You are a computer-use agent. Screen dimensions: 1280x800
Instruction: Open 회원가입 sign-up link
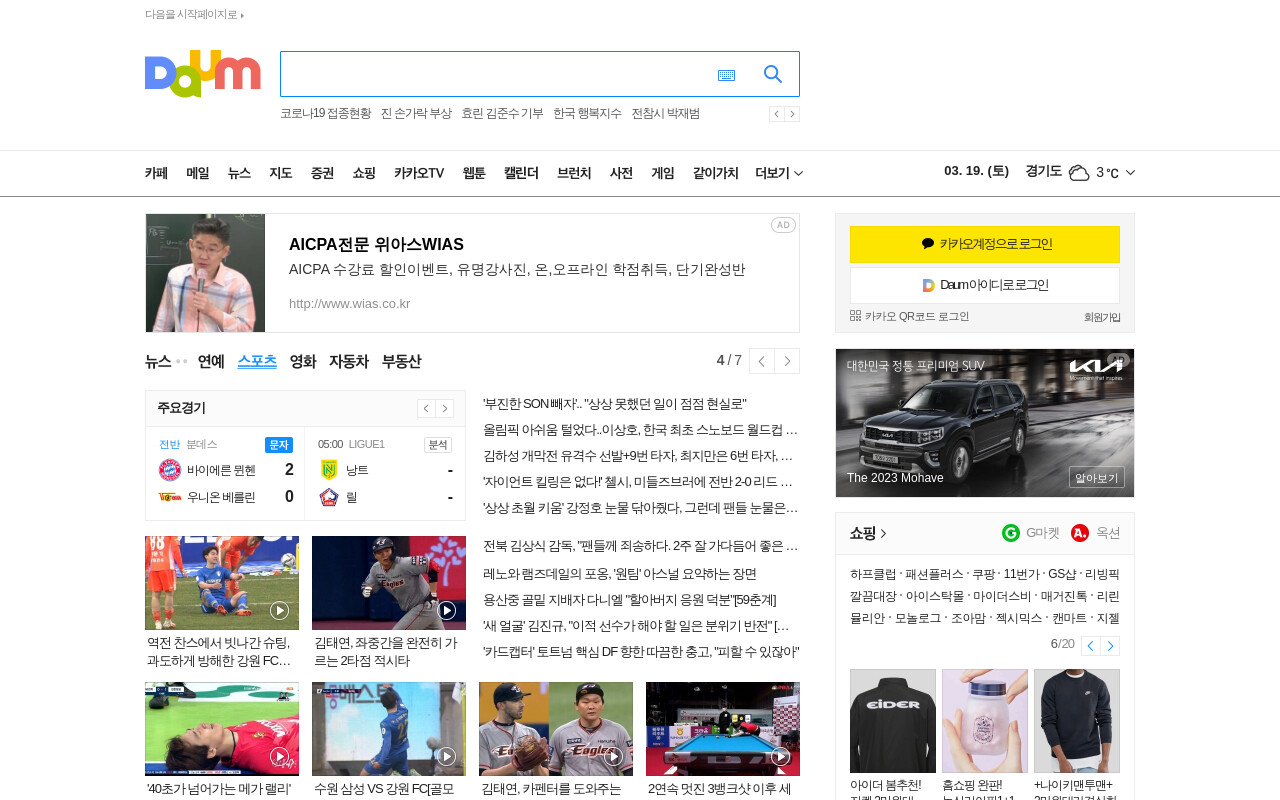click(1102, 317)
